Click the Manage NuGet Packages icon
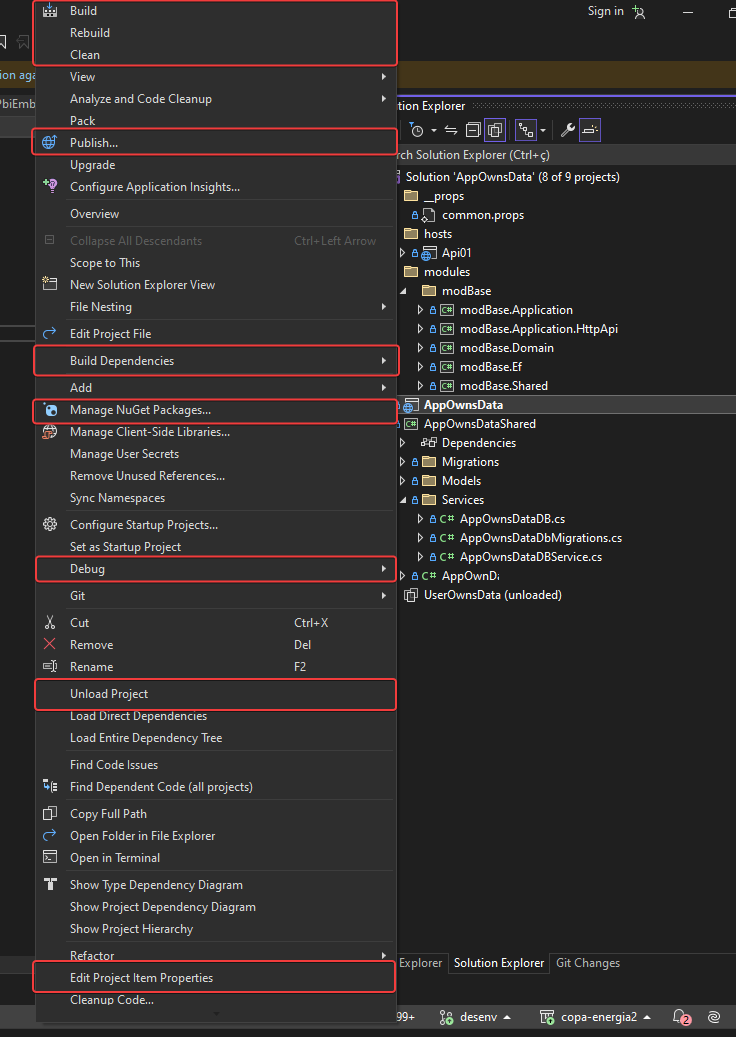736x1037 pixels. click(49, 410)
